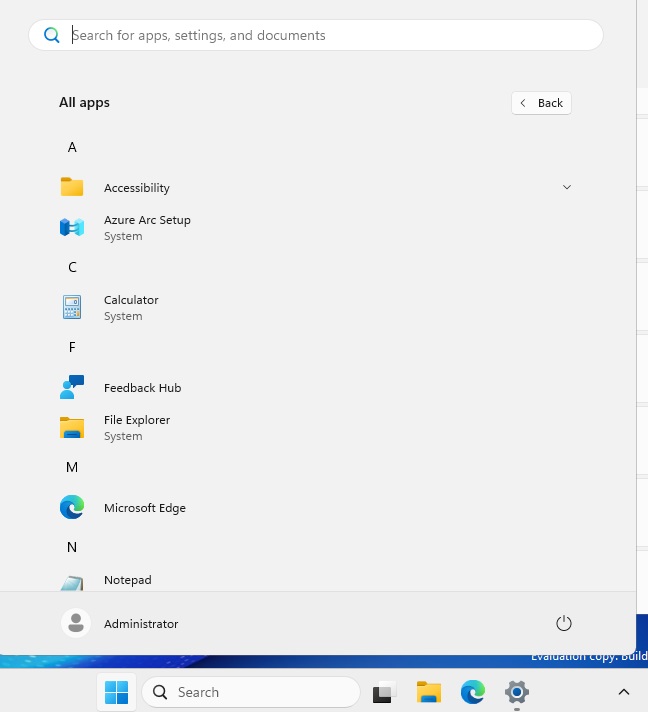Open Settings gear on the taskbar

point(517,692)
